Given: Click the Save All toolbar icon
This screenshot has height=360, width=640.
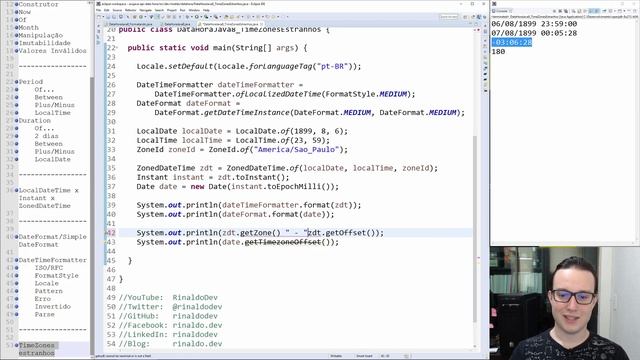Looking at the screenshot, I should 114,17.
